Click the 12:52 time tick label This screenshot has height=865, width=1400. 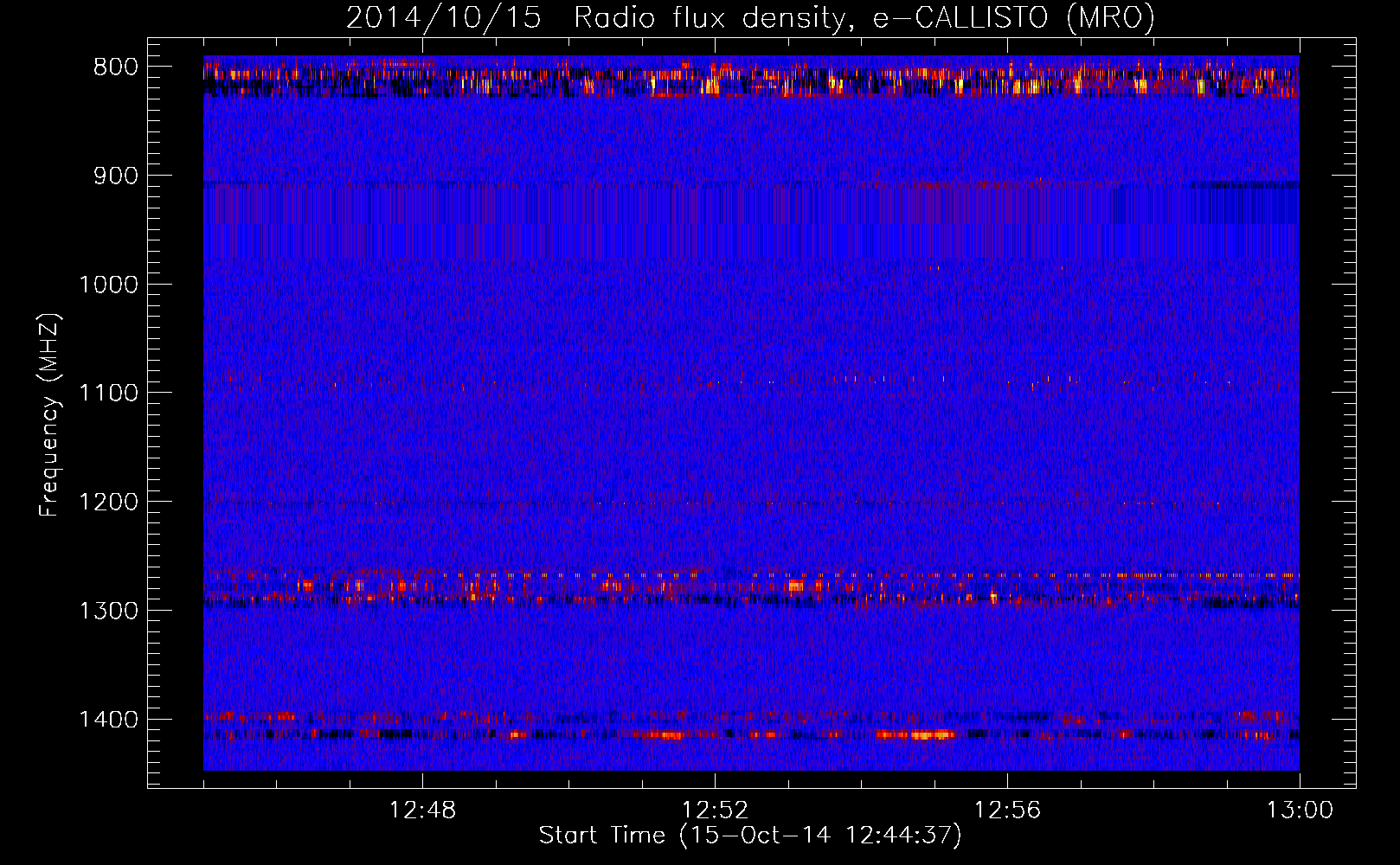click(715, 811)
